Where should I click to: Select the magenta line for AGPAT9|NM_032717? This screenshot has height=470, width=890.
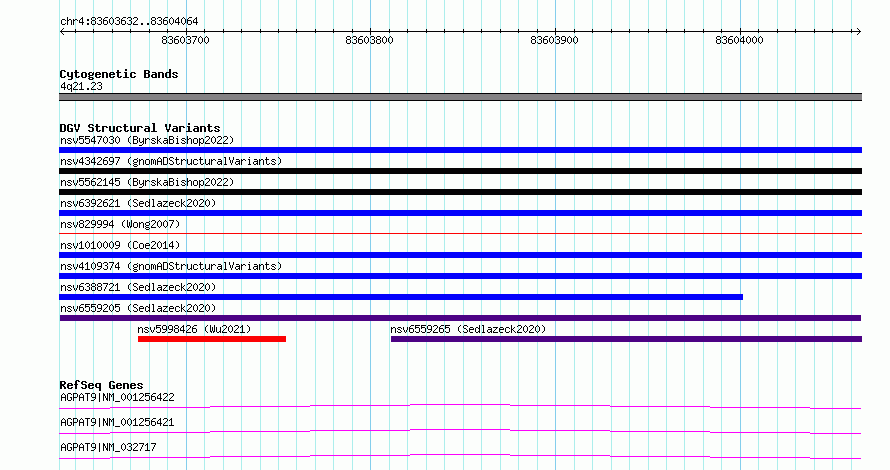point(460,456)
